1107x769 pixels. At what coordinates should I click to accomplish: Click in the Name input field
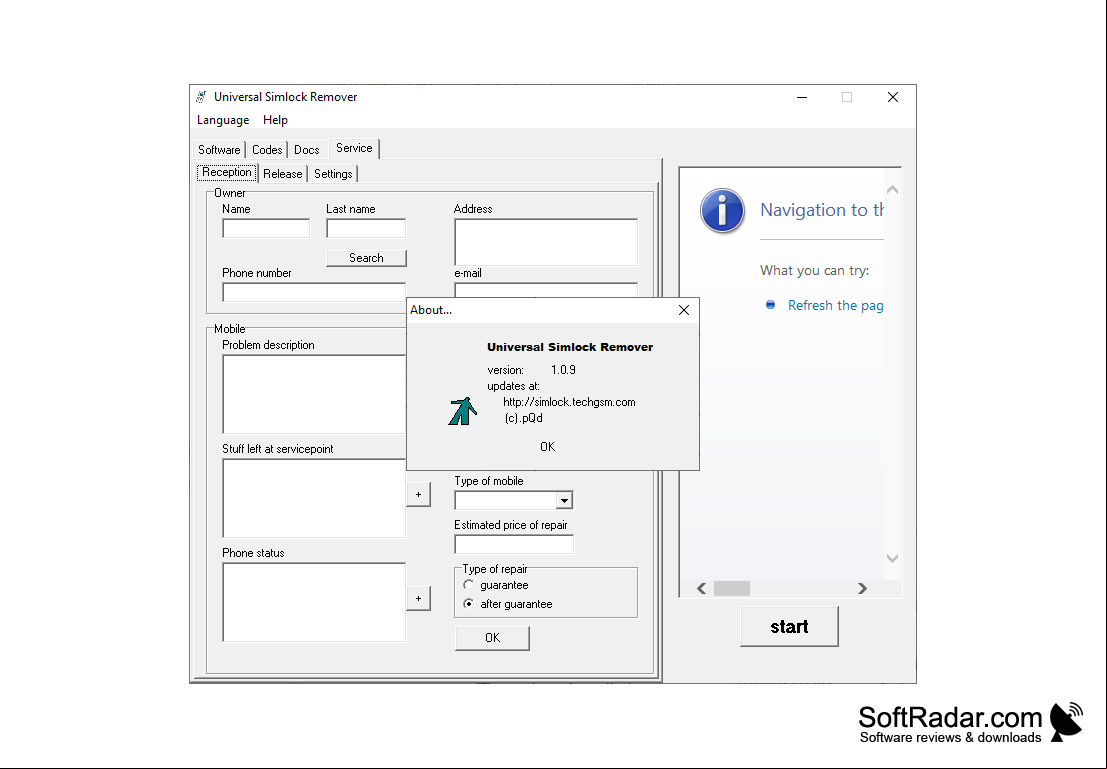266,228
